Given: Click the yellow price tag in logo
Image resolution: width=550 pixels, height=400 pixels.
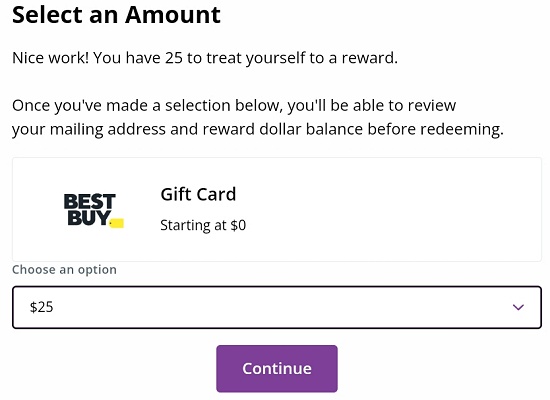Looking at the screenshot, I should (116, 223).
